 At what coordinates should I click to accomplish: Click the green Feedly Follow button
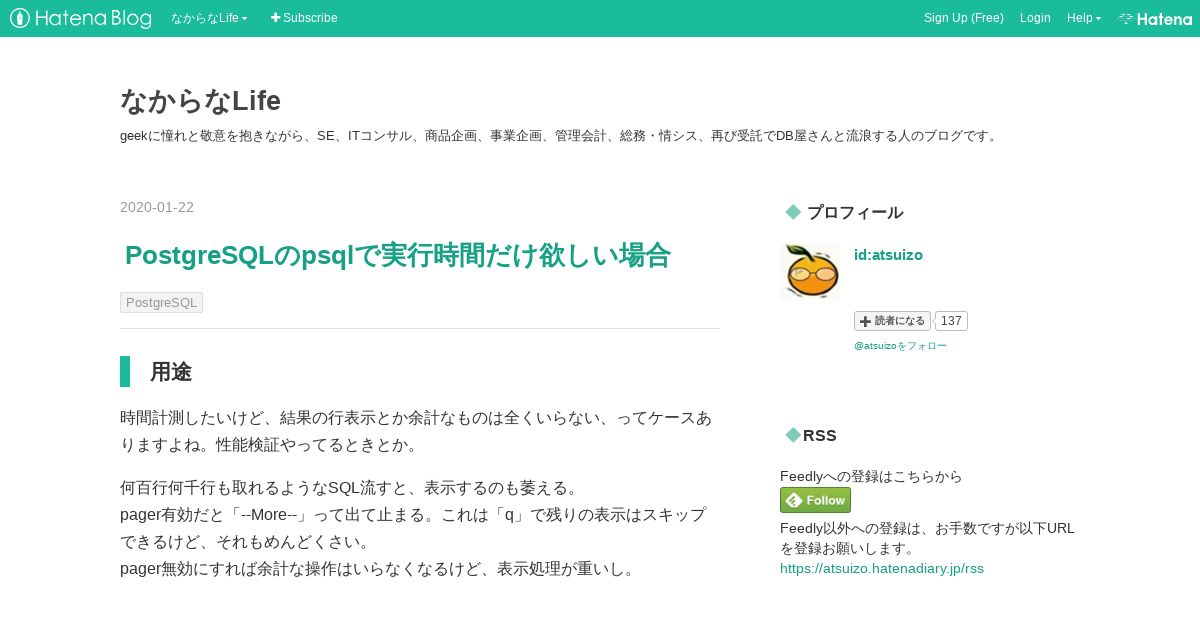pyautogui.click(x=815, y=500)
